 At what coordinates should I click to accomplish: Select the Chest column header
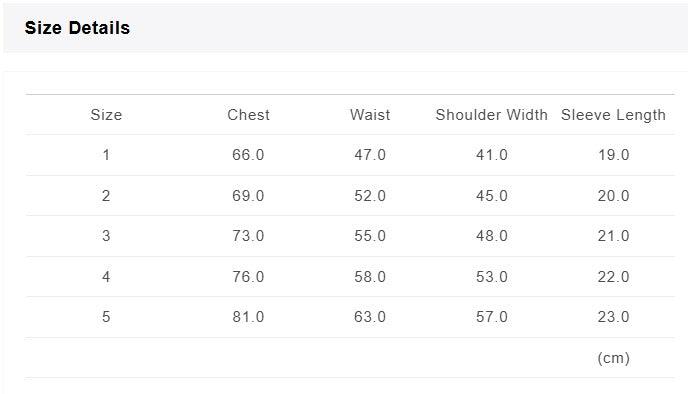[248, 115]
